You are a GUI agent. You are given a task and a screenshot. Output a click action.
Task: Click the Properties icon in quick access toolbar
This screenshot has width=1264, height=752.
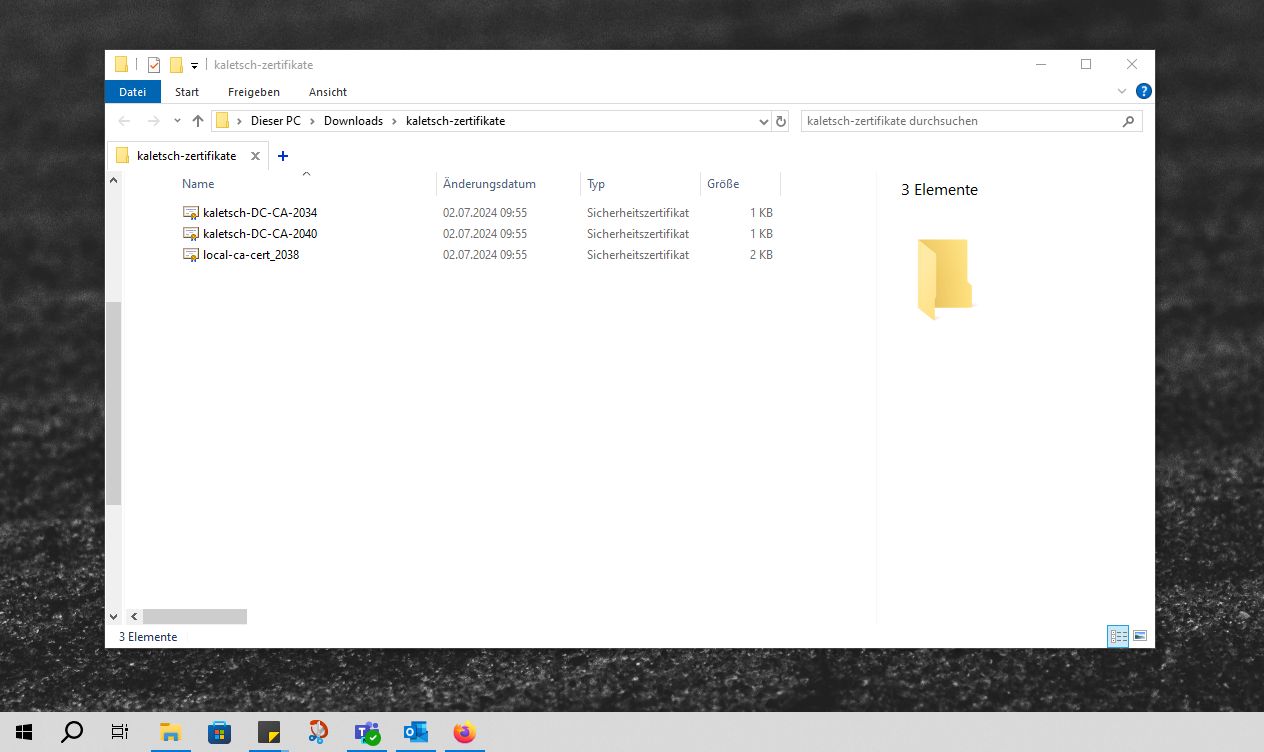pyautogui.click(x=154, y=65)
